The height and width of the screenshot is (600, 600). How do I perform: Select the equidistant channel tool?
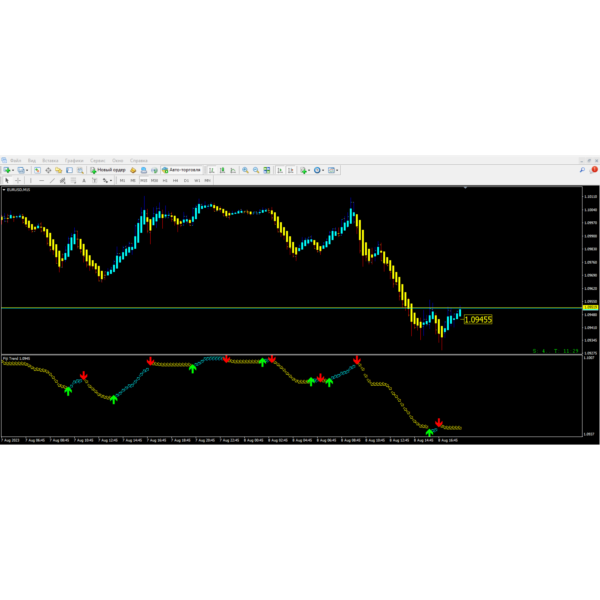click(x=63, y=181)
